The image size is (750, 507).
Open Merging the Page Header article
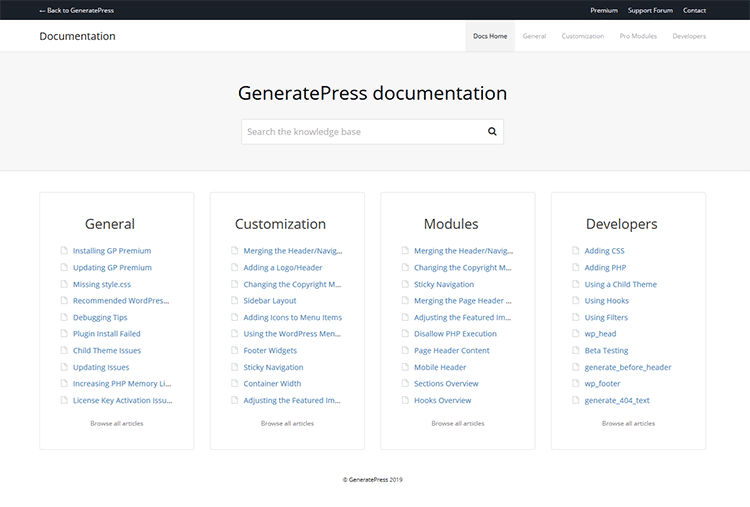463,300
